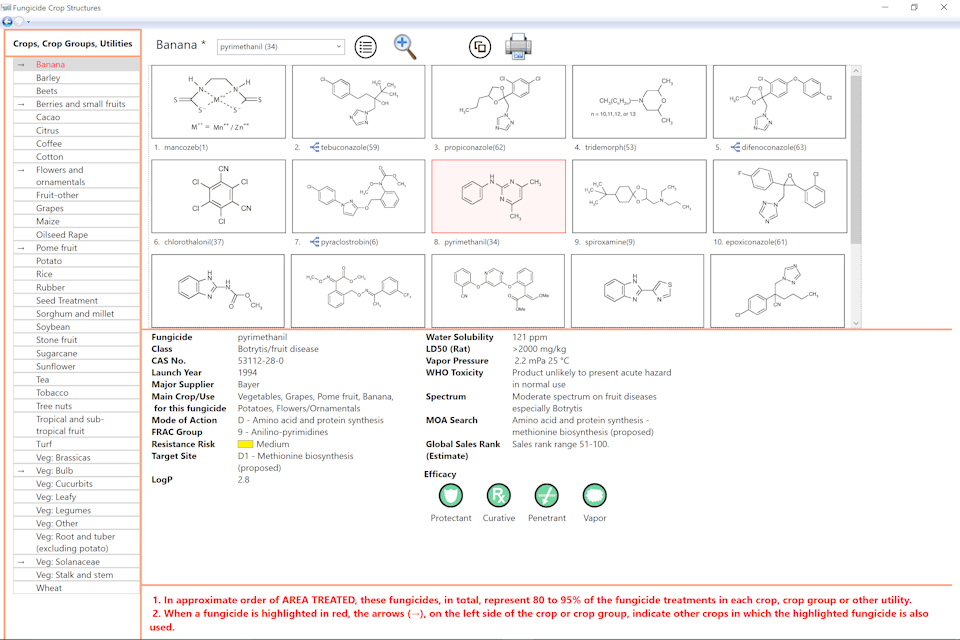Click the yellow Medium resistance risk swatch
The height and width of the screenshot is (640, 960).
click(245, 444)
